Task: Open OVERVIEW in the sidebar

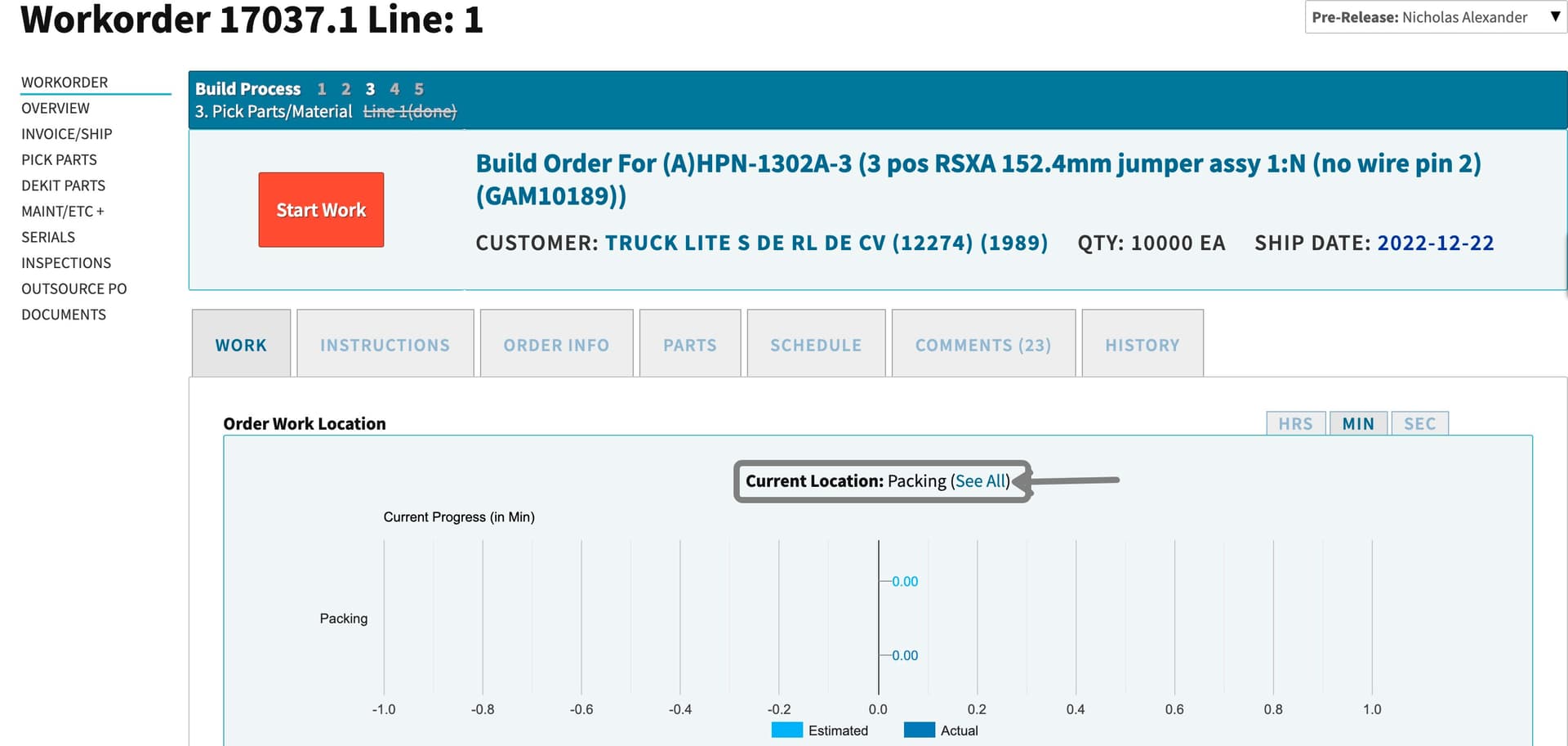Action: click(x=56, y=108)
